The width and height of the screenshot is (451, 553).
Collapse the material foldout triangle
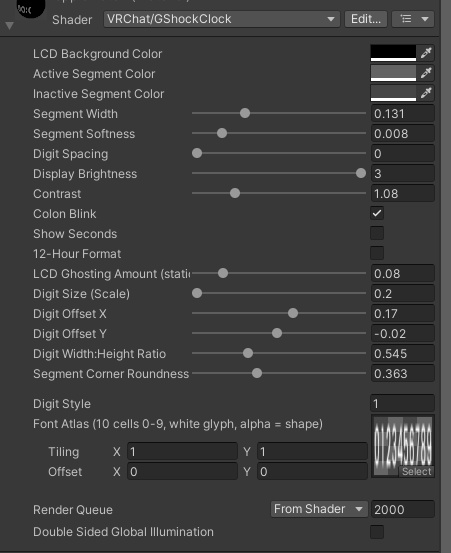pos(10,26)
